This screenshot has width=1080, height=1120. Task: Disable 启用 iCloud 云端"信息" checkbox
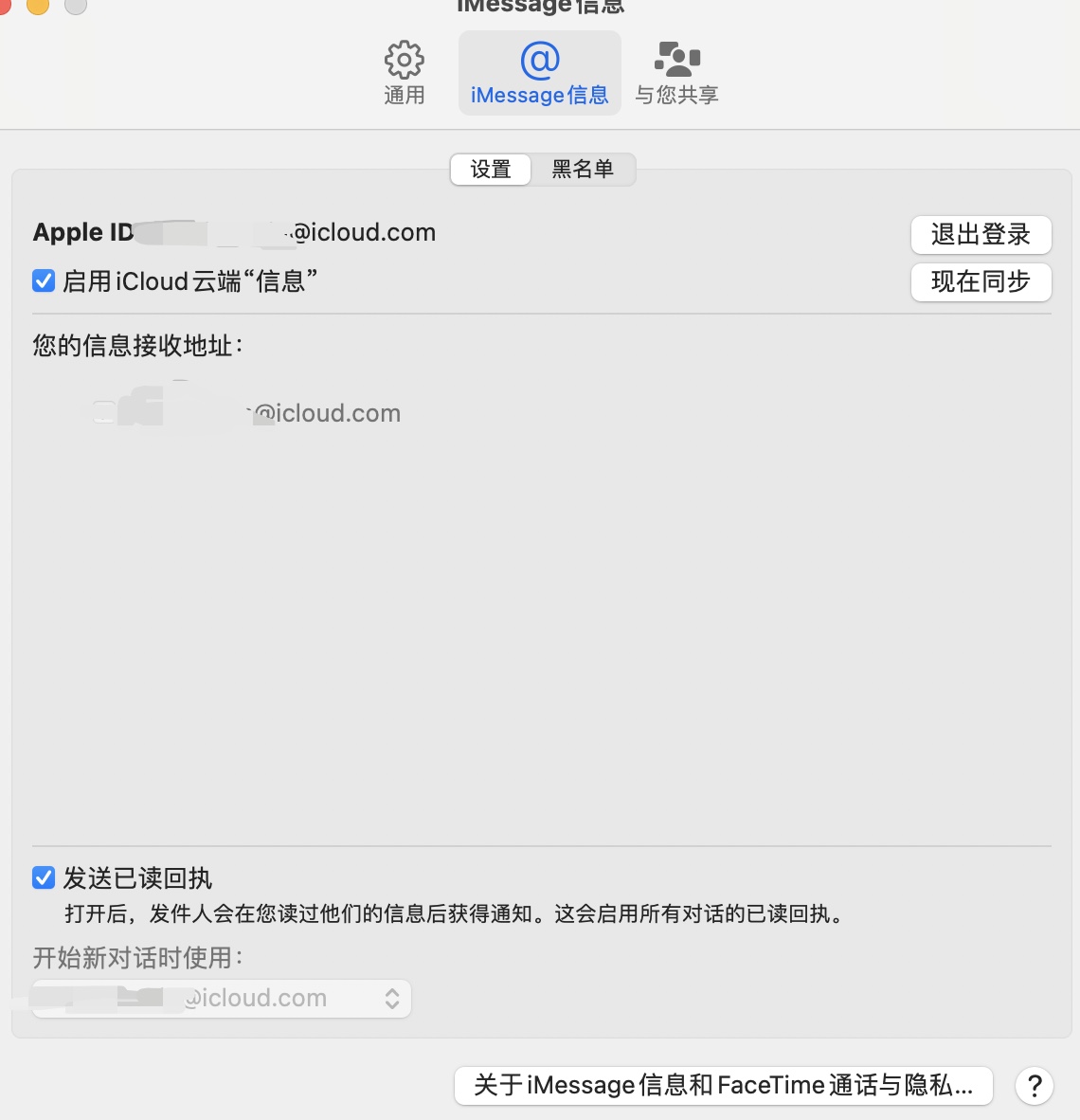click(x=44, y=280)
